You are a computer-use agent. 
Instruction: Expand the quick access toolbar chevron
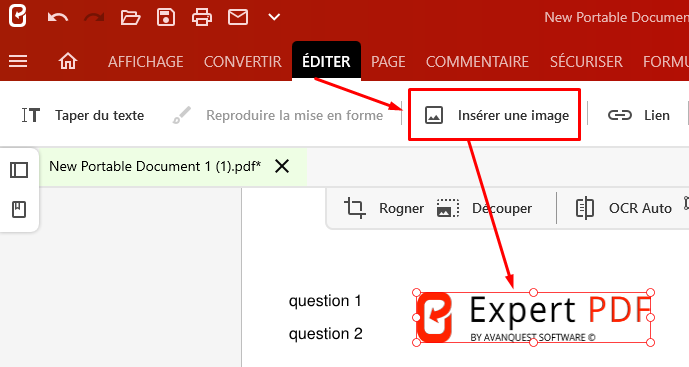(274, 18)
